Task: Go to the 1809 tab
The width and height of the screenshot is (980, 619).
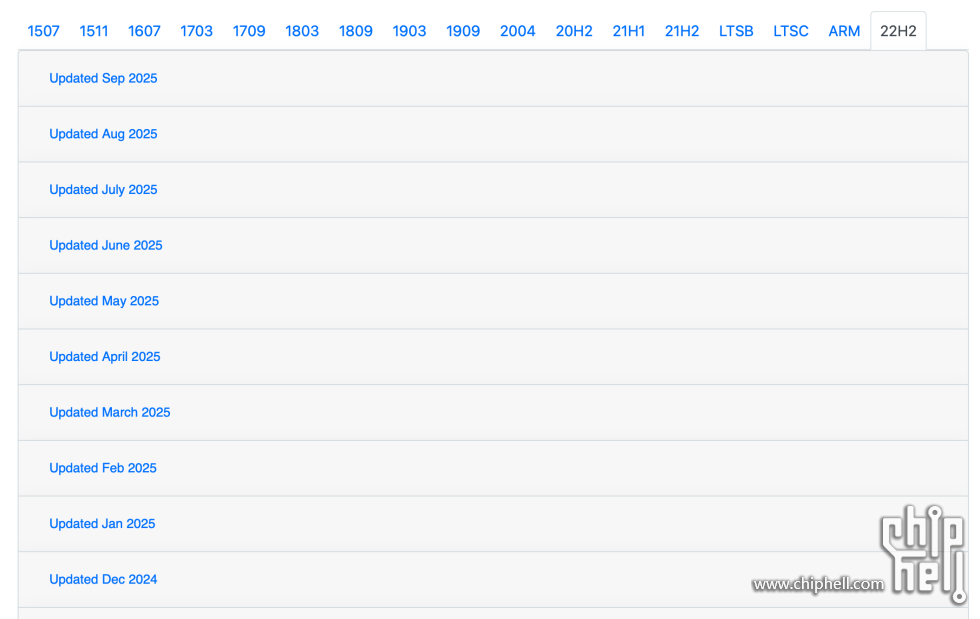Action: pos(356,31)
